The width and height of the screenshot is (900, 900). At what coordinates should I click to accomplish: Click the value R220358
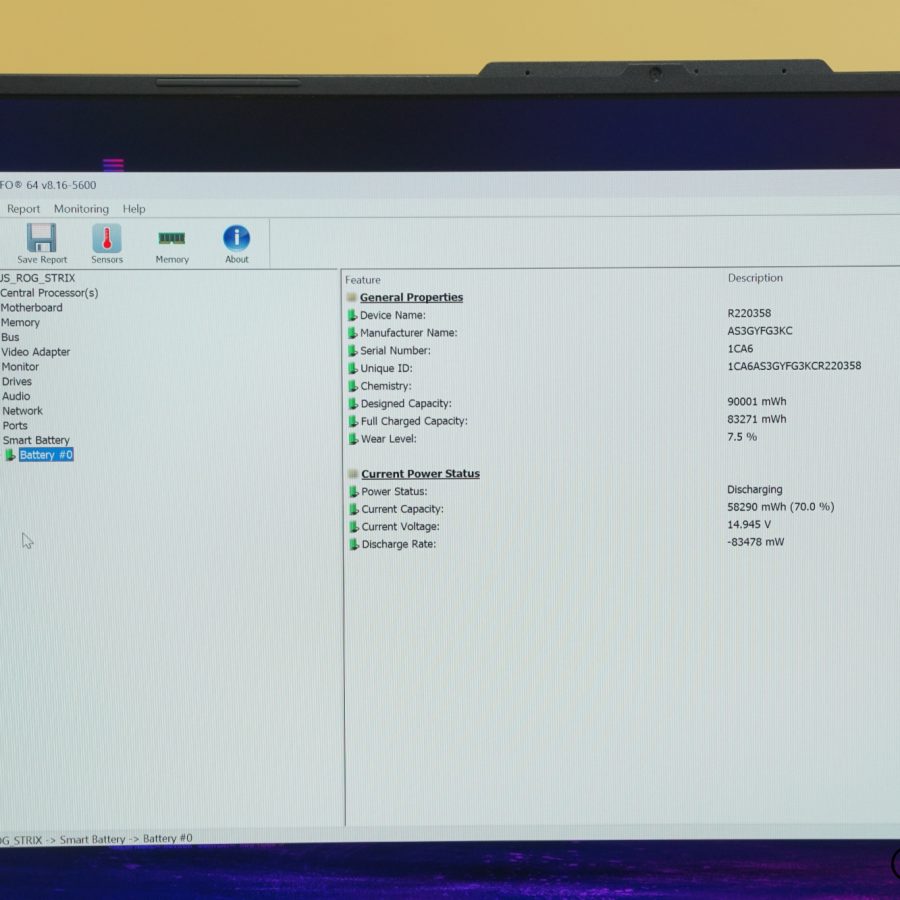coord(749,313)
